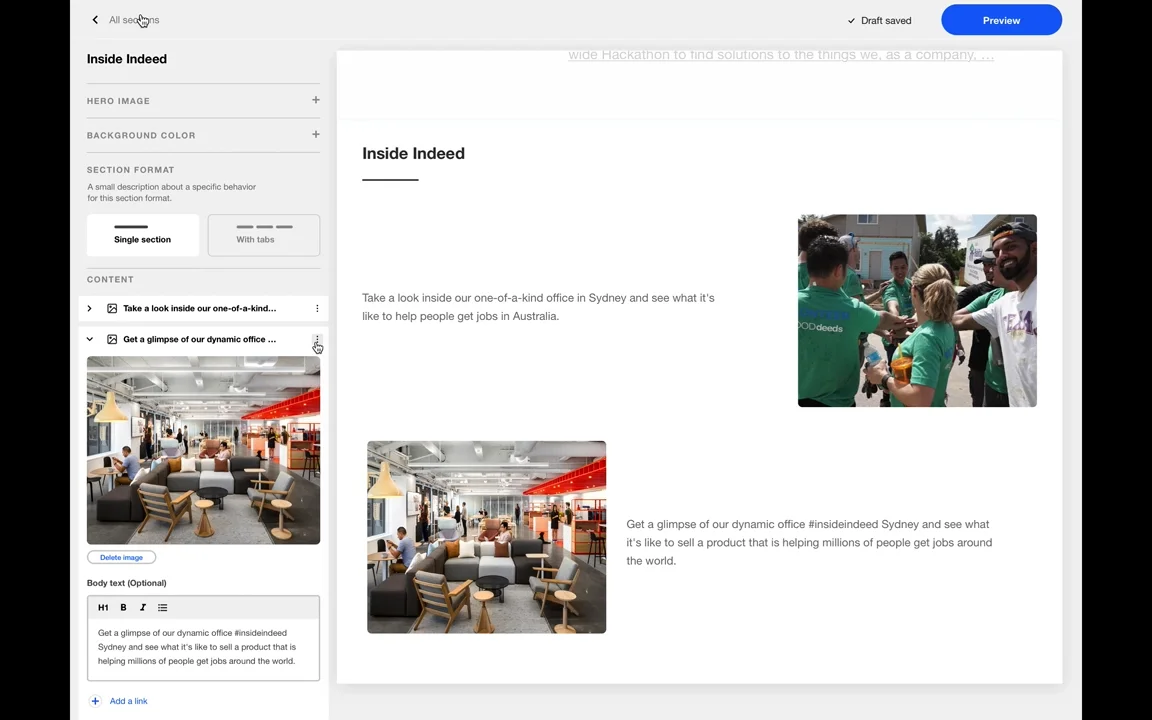Go back using the All sections arrow
Image resolution: width=1152 pixels, height=720 pixels.
[x=95, y=20]
